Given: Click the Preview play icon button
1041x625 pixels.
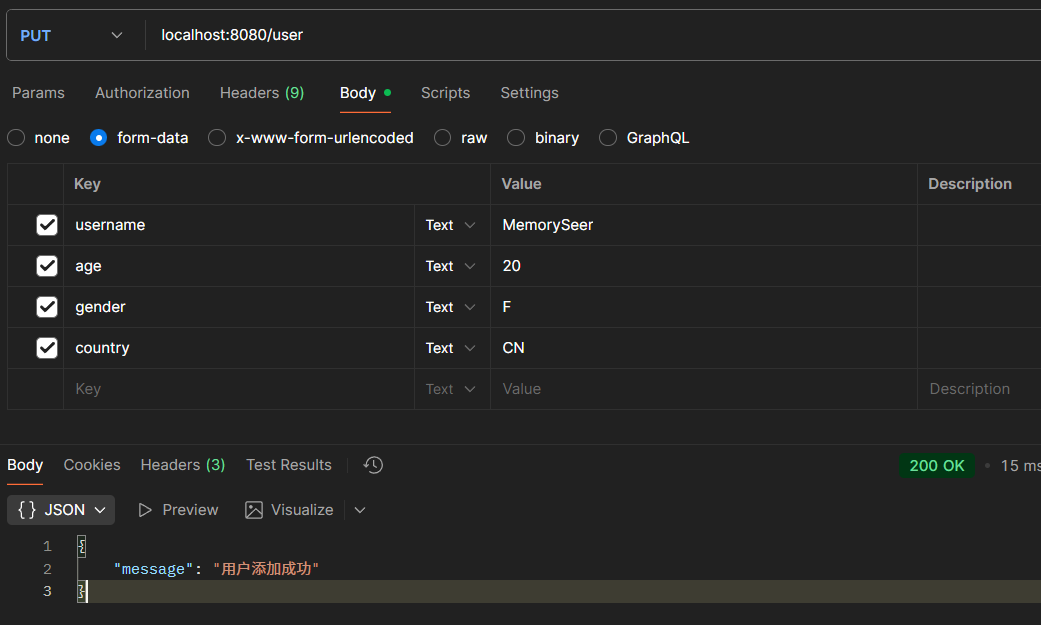Looking at the screenshot, I should (178, 510).
